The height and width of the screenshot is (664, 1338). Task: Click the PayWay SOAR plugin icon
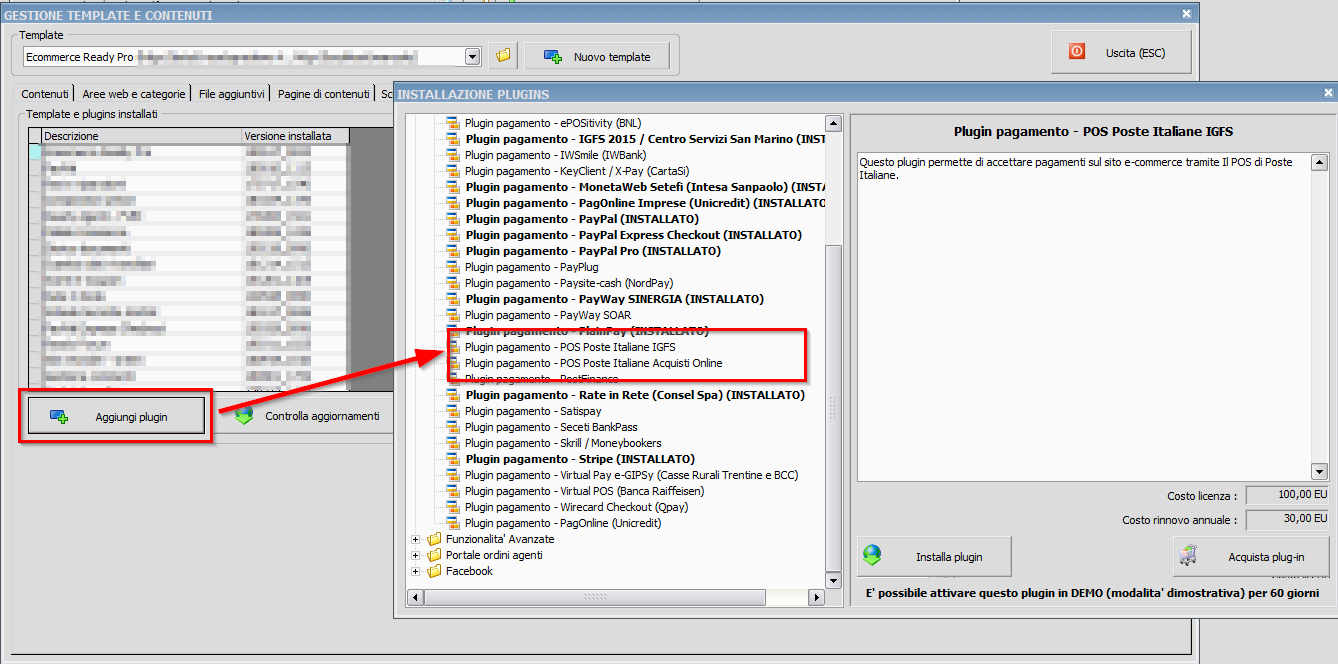pos(453,315)
